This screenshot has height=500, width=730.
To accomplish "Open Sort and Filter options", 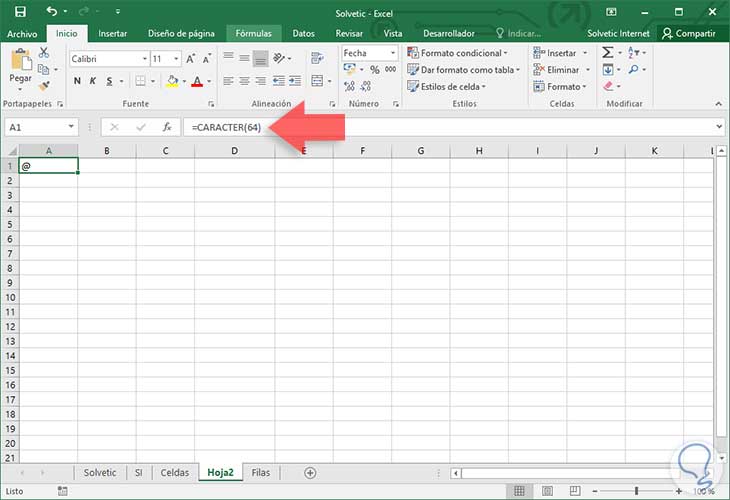I will [634, 52].
